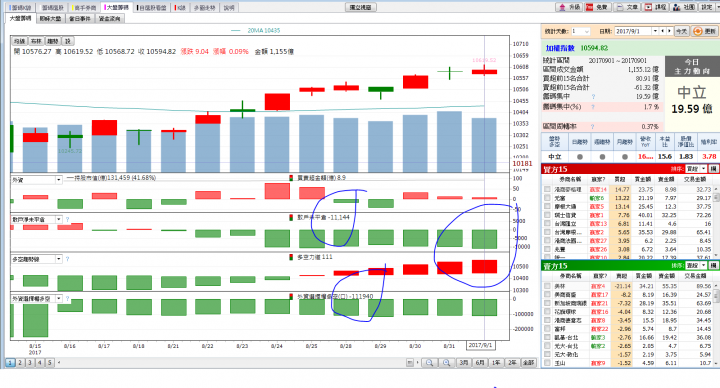
Task: Click the 均線 chart button
Action: pos(19,41)
